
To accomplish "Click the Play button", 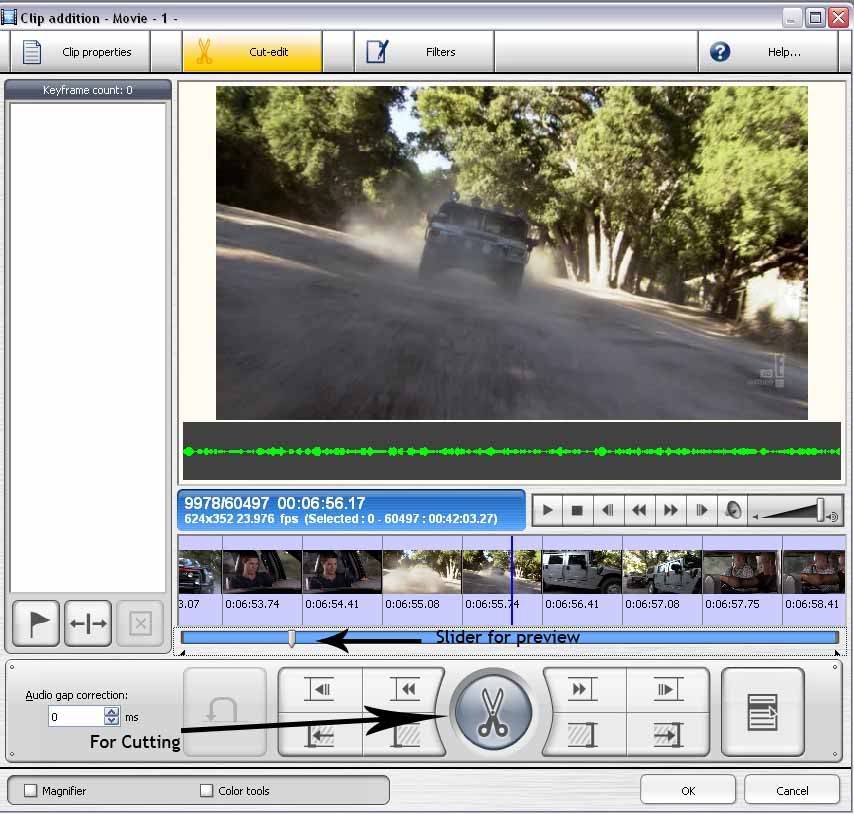I will 548,511.
